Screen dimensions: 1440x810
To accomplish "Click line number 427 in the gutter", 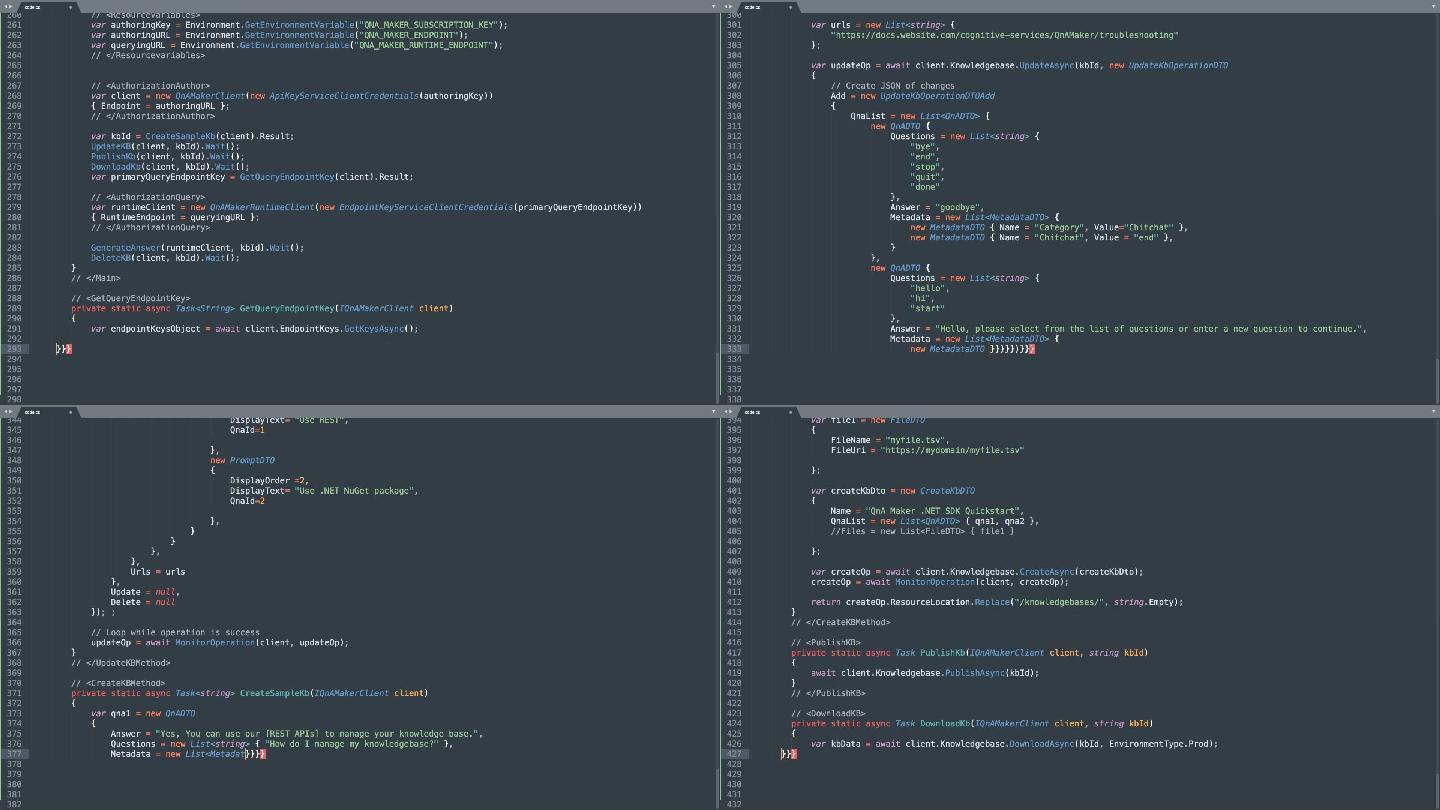I will click(x=734, y=753).
